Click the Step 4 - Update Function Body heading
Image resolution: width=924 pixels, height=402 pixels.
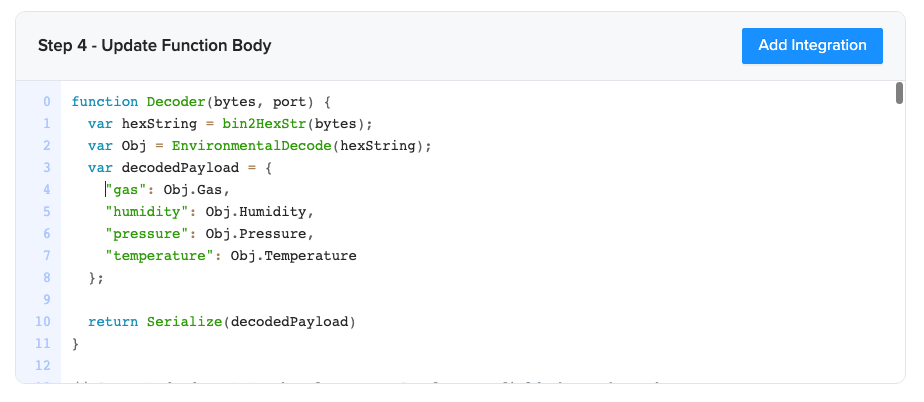[155, 46]
